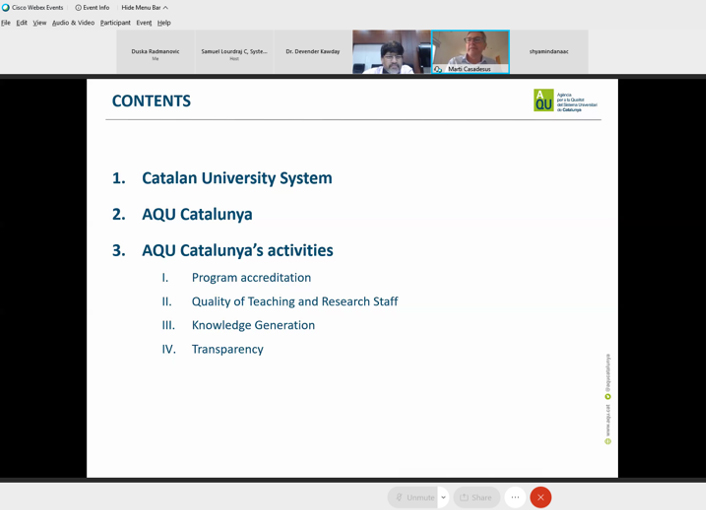Click "AQU Catalunya's activities" heading
The width and height of the screenshot is (706, 510).
(238, 250)
